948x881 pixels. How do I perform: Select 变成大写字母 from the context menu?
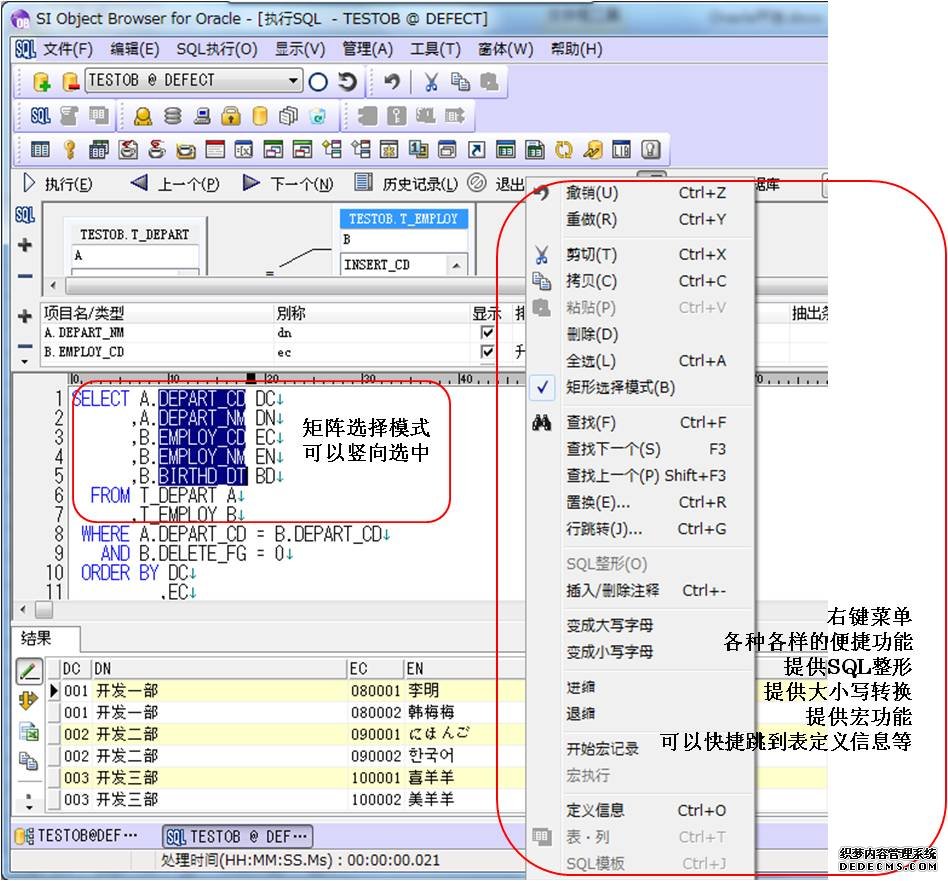coord(609,625)
